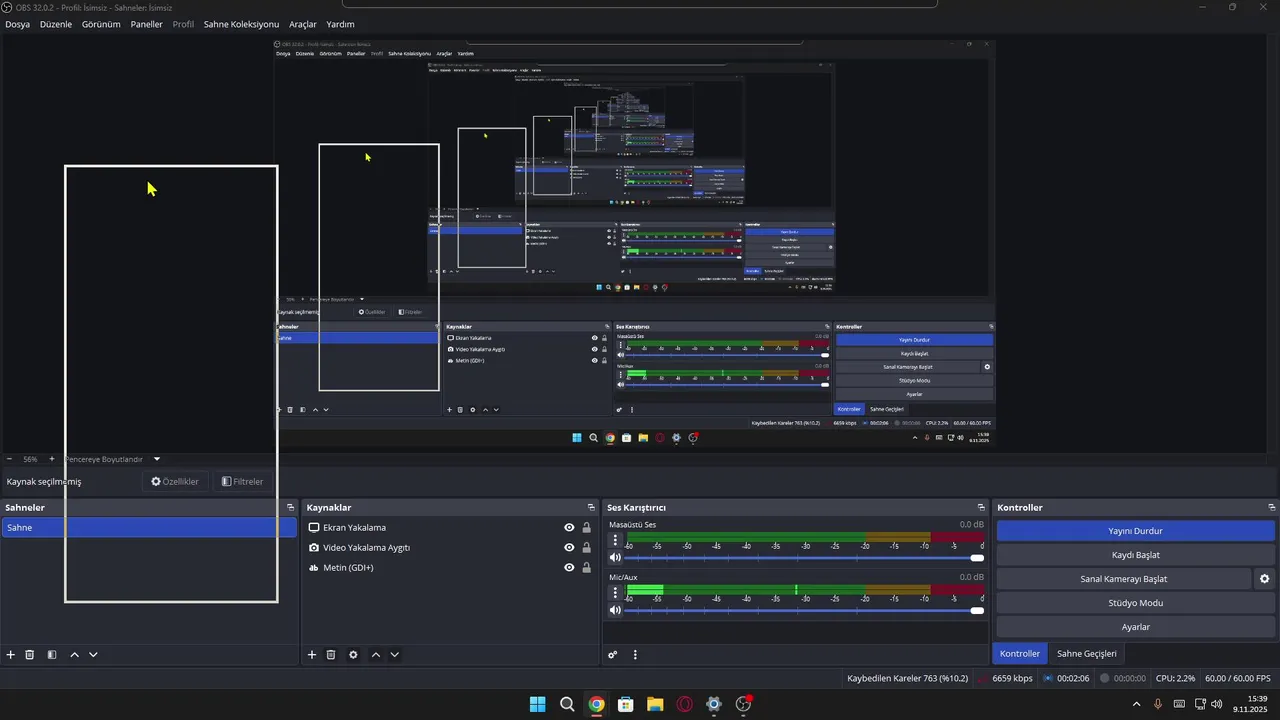Add a new scene with plus icon
This screenshot has height=720, width=1280.
(x=11, y=655)
